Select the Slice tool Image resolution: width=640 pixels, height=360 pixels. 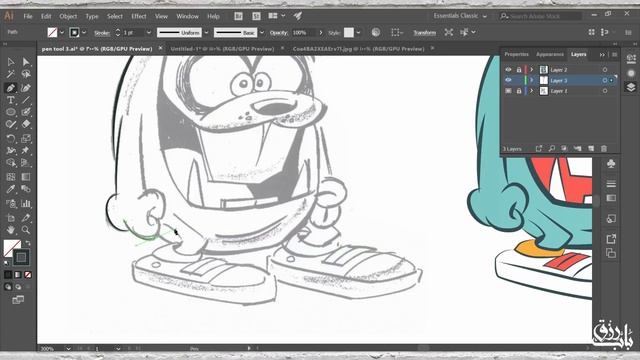click(x=26, y=218)
